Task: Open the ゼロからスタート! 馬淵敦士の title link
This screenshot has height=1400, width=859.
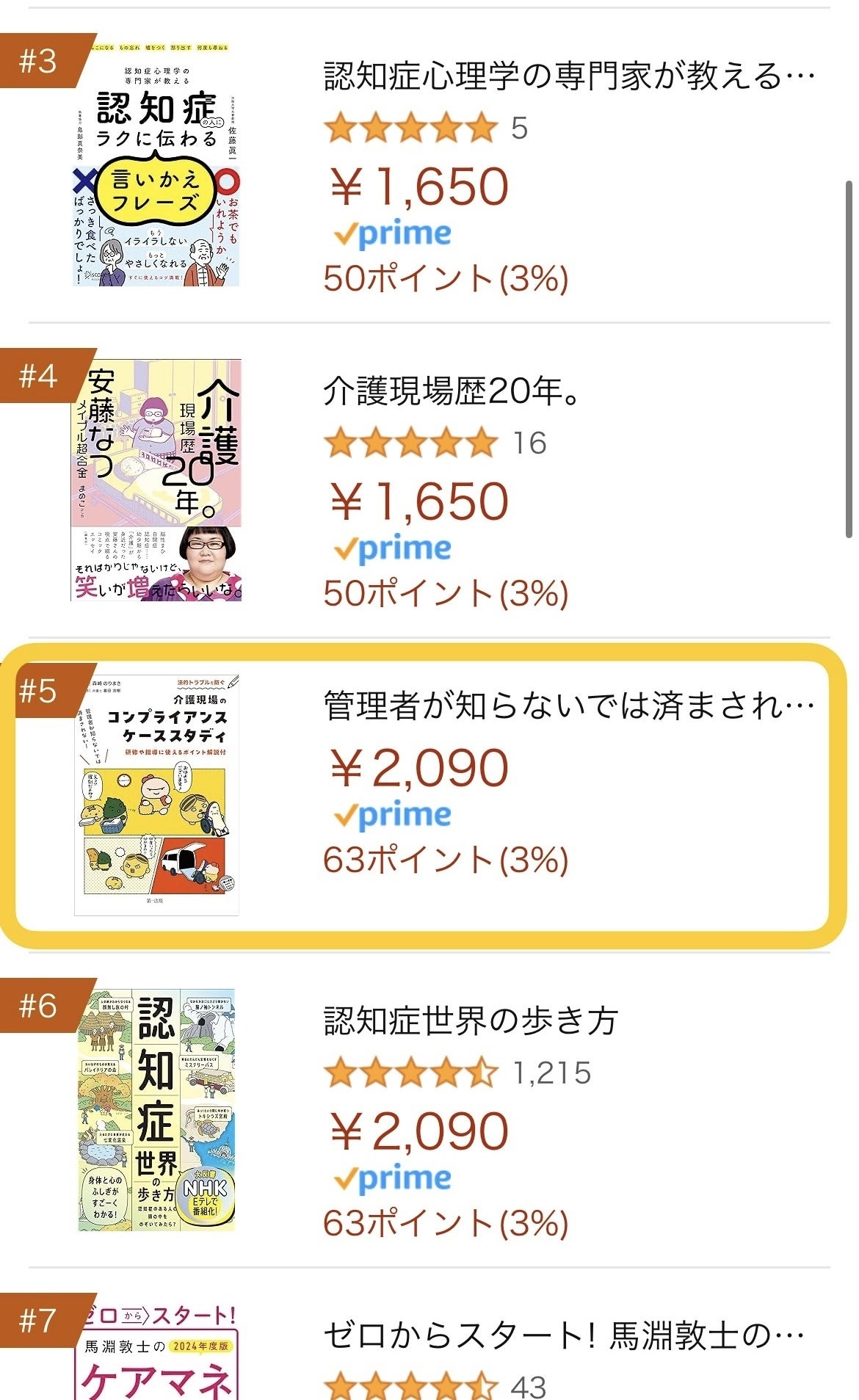Action: [564, 1335]
